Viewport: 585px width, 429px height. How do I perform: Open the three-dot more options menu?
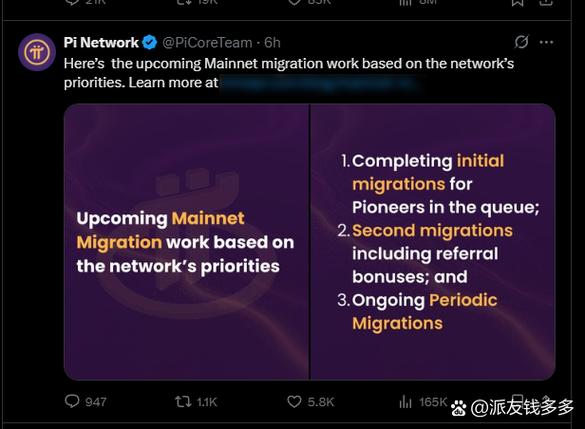click(547, 42)
